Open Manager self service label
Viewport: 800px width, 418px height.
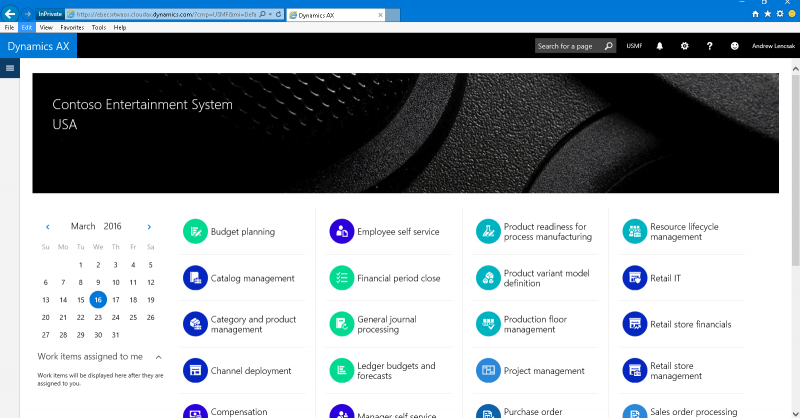point(396,415)
